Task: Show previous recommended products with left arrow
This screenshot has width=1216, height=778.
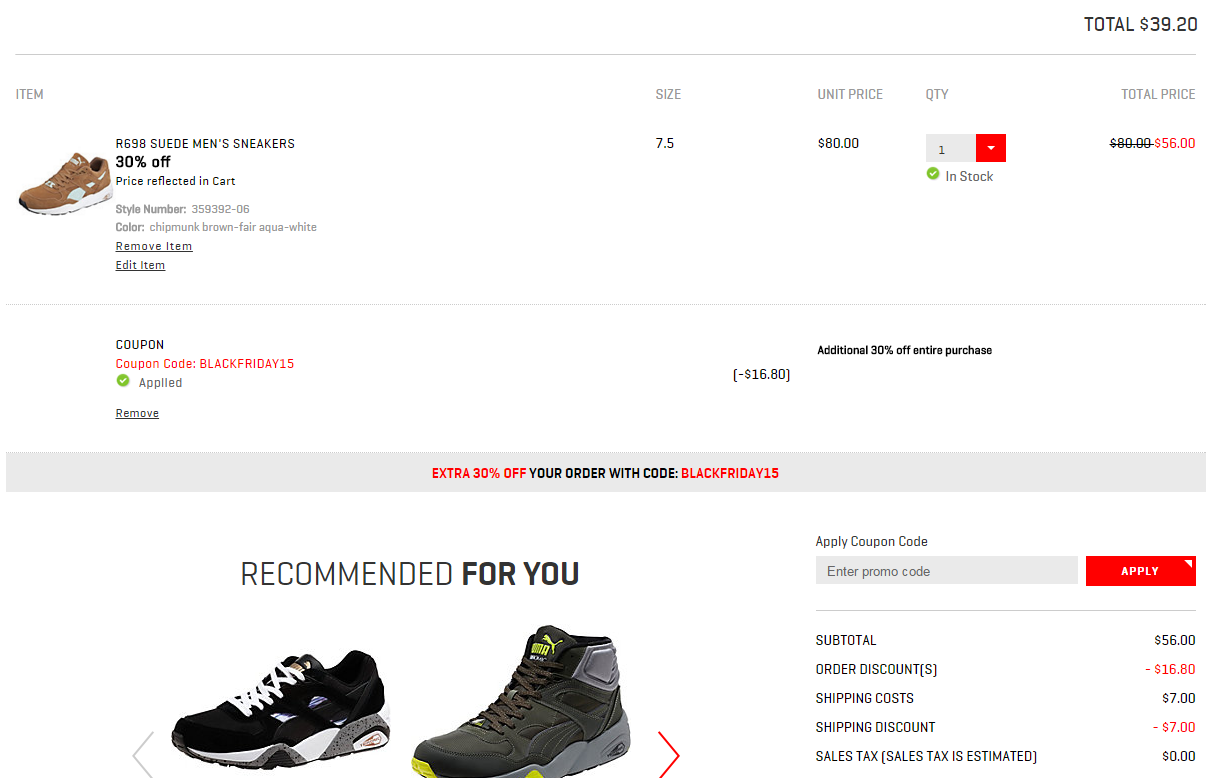Action: coord(143,754)
